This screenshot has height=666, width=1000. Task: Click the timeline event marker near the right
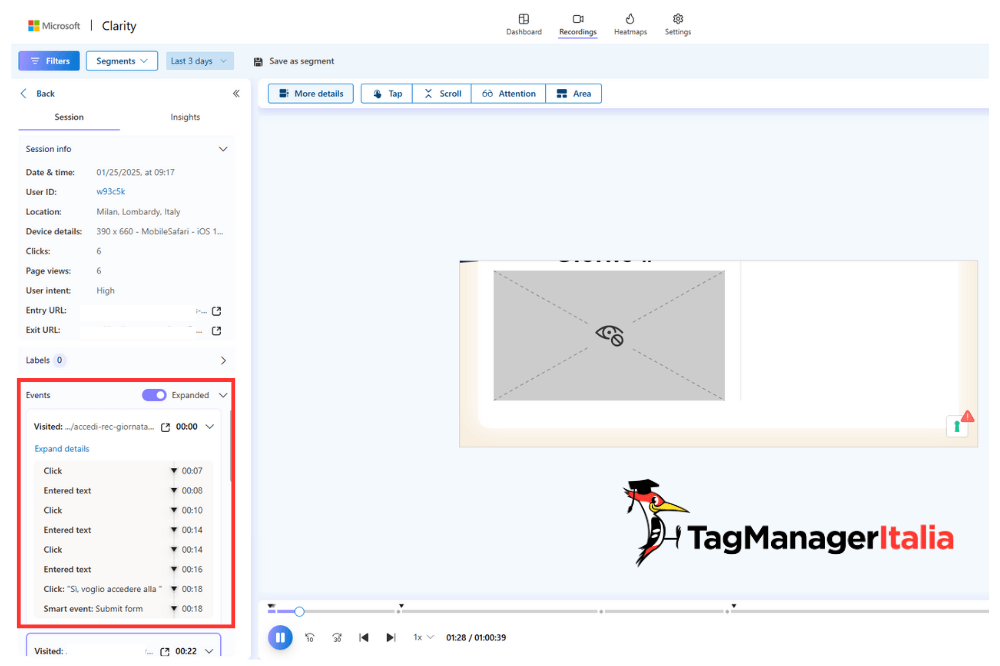click(733, 606)
